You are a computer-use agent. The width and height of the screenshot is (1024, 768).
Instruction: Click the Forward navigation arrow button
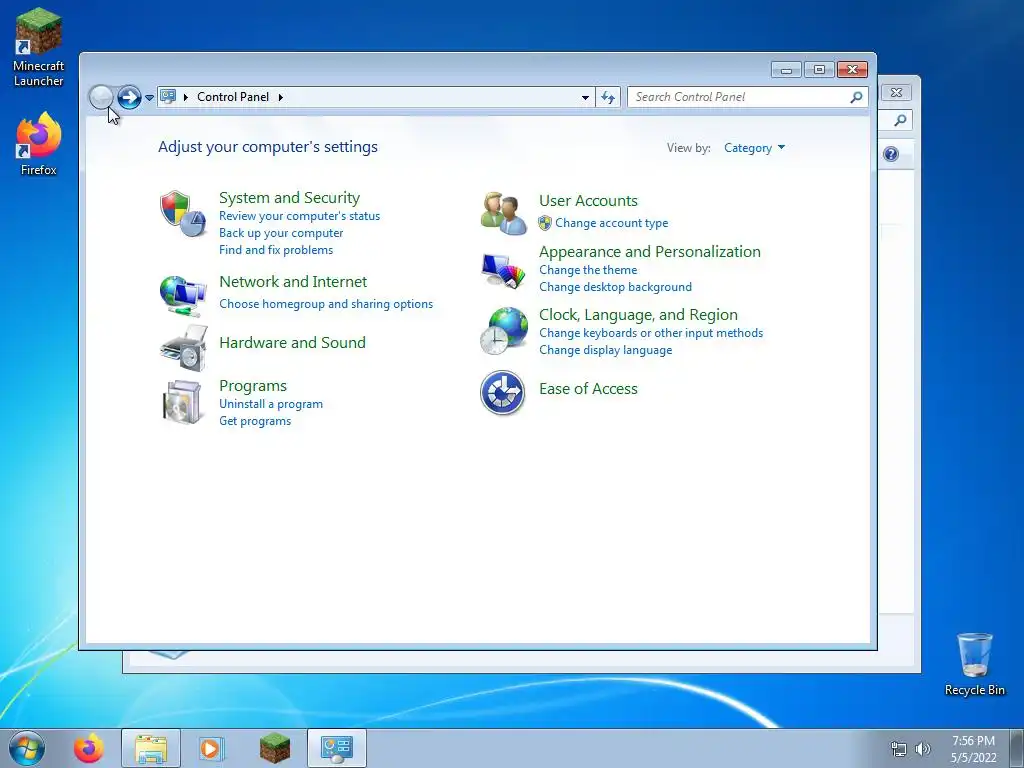[129, 97]
